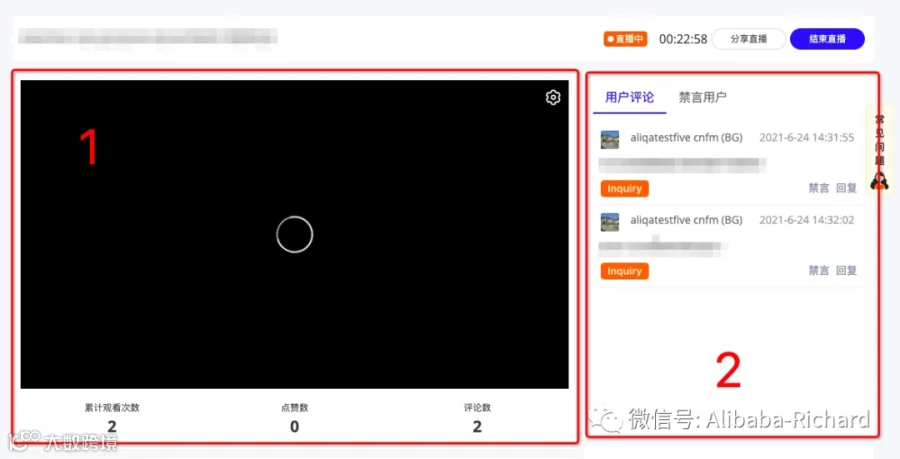Click the 常见问题 side tab text
Viewport: 900px width, 459px height.
[879, 140]
